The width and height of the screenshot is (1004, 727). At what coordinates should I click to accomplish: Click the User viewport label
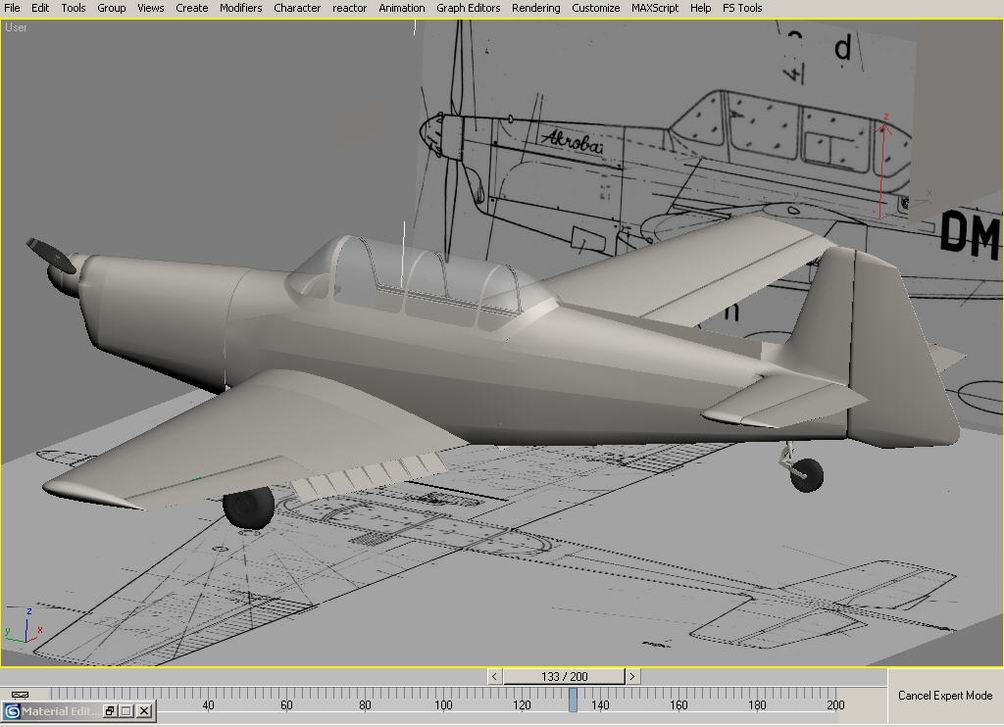[16, 27]
